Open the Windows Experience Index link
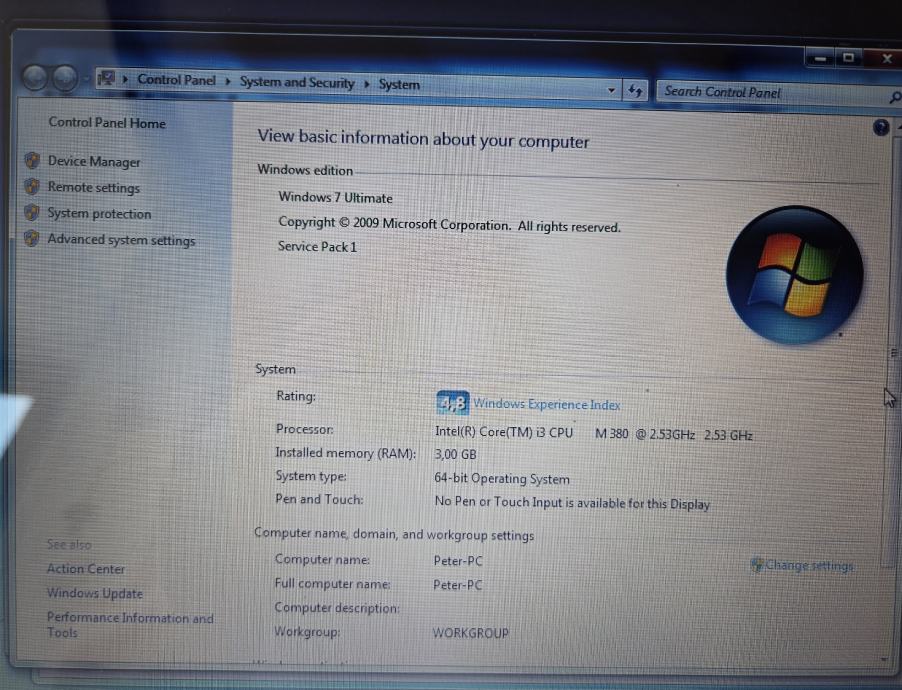The width and height of the screenshot is (902, 690). click(x=546, y=405)
